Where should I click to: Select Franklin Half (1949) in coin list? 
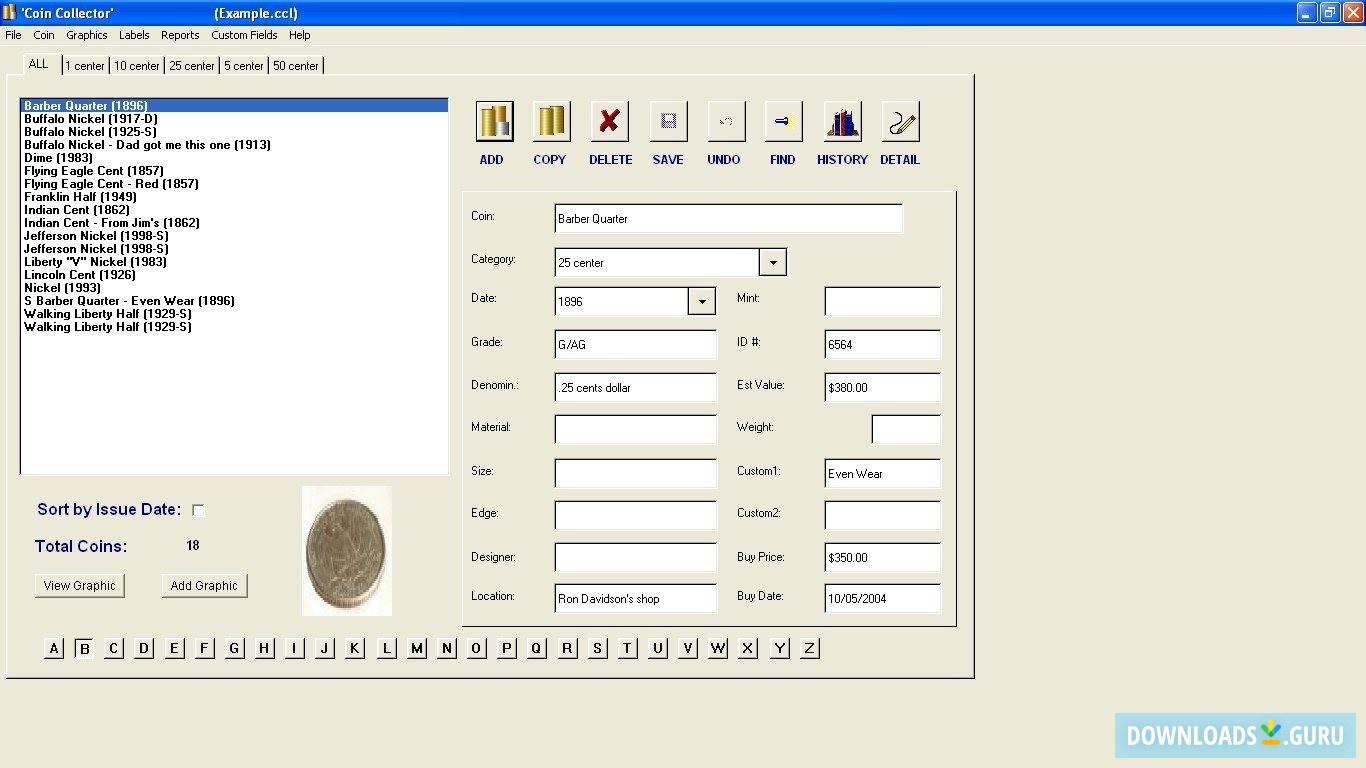80,197
